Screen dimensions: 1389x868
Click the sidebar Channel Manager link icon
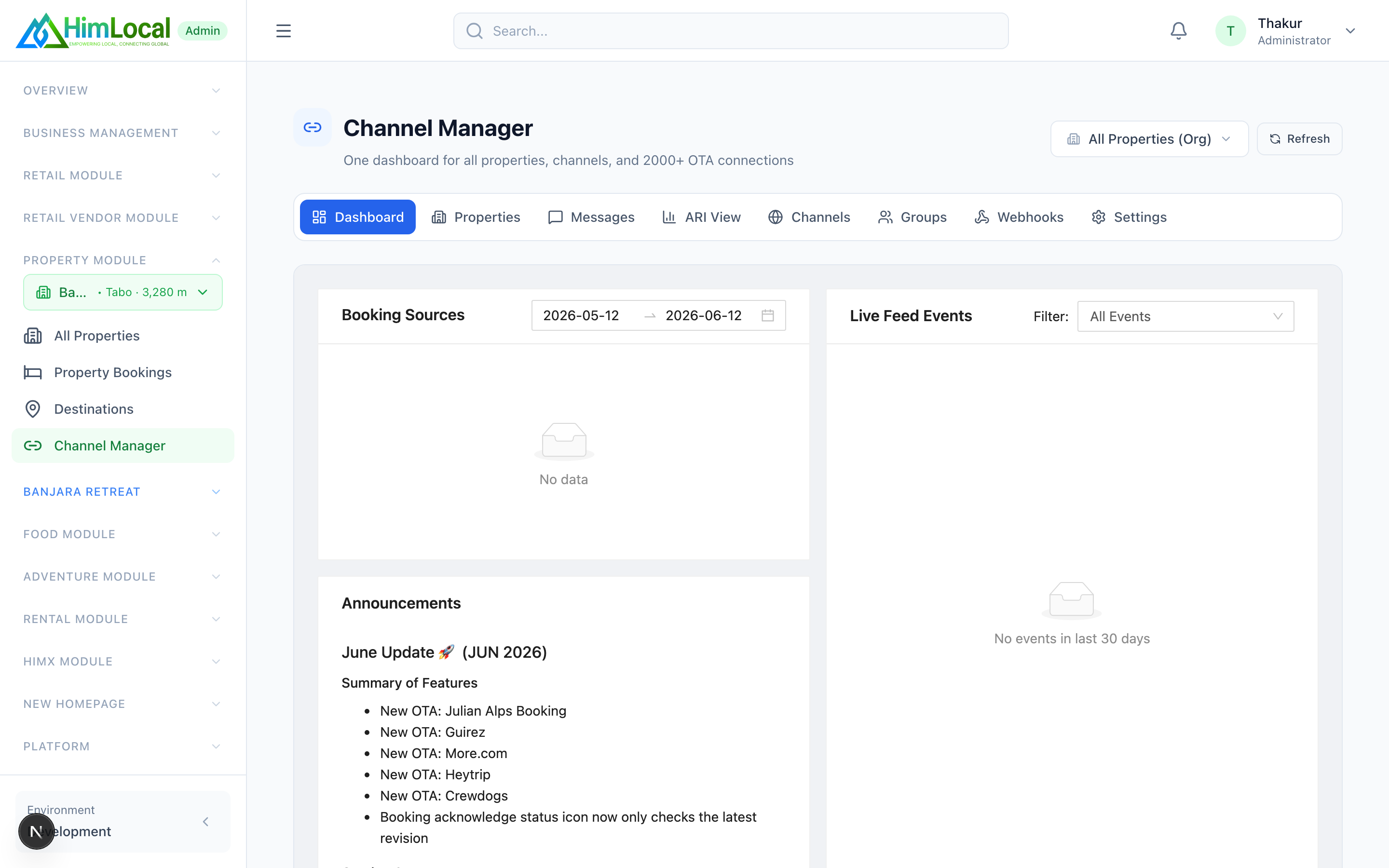33,446
